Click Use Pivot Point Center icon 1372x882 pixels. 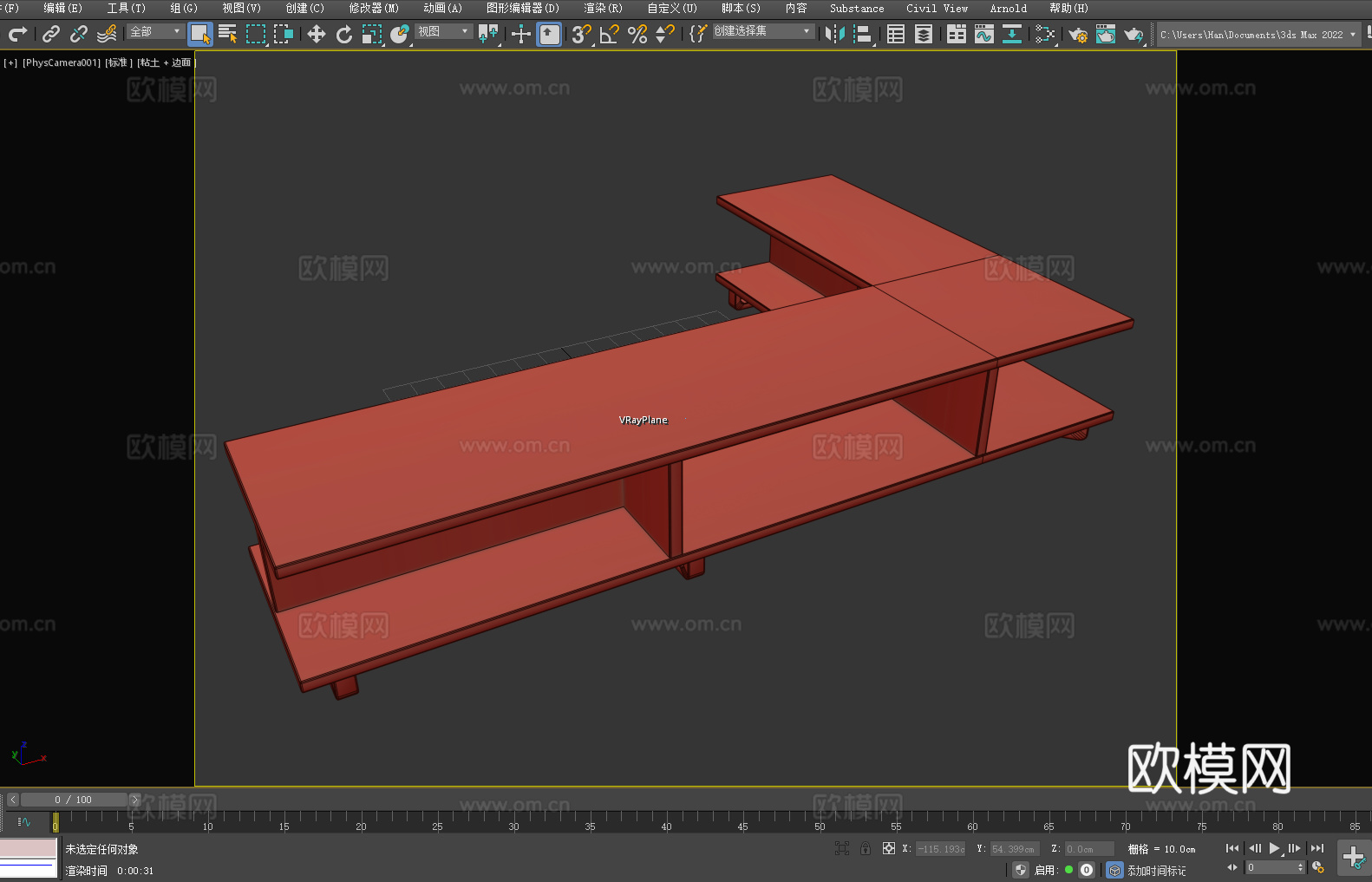[x=488, y=34]
